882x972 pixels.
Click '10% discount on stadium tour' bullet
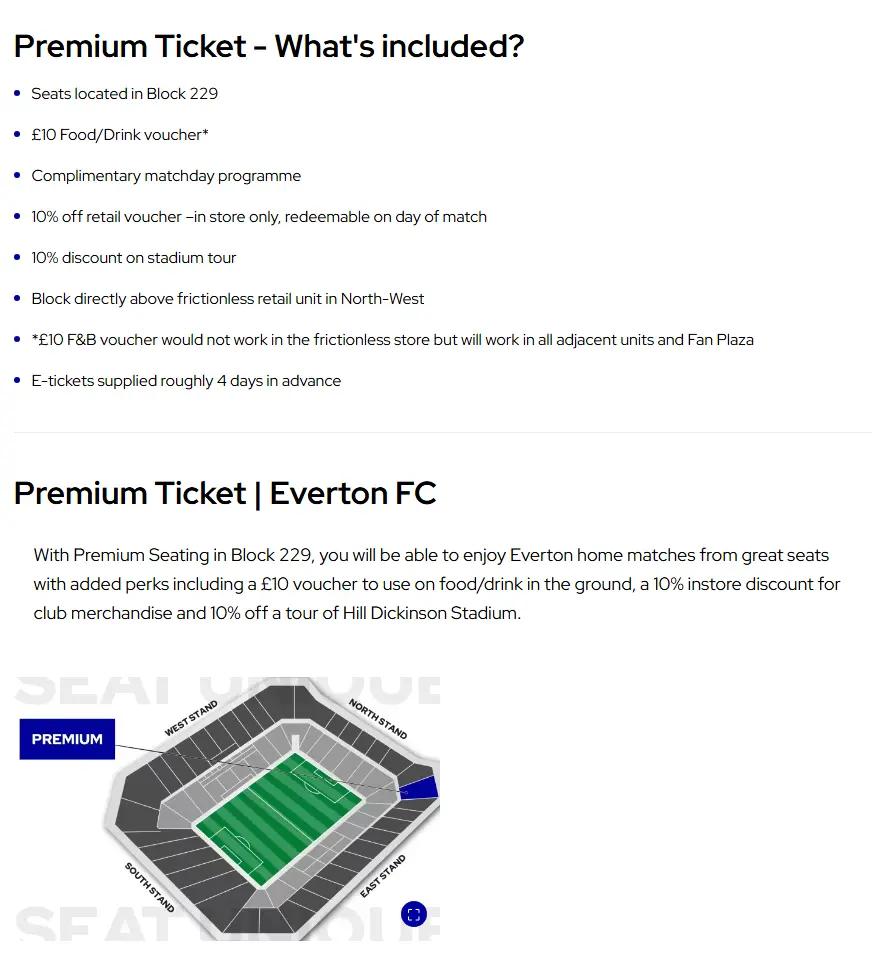tap(134, 258)
